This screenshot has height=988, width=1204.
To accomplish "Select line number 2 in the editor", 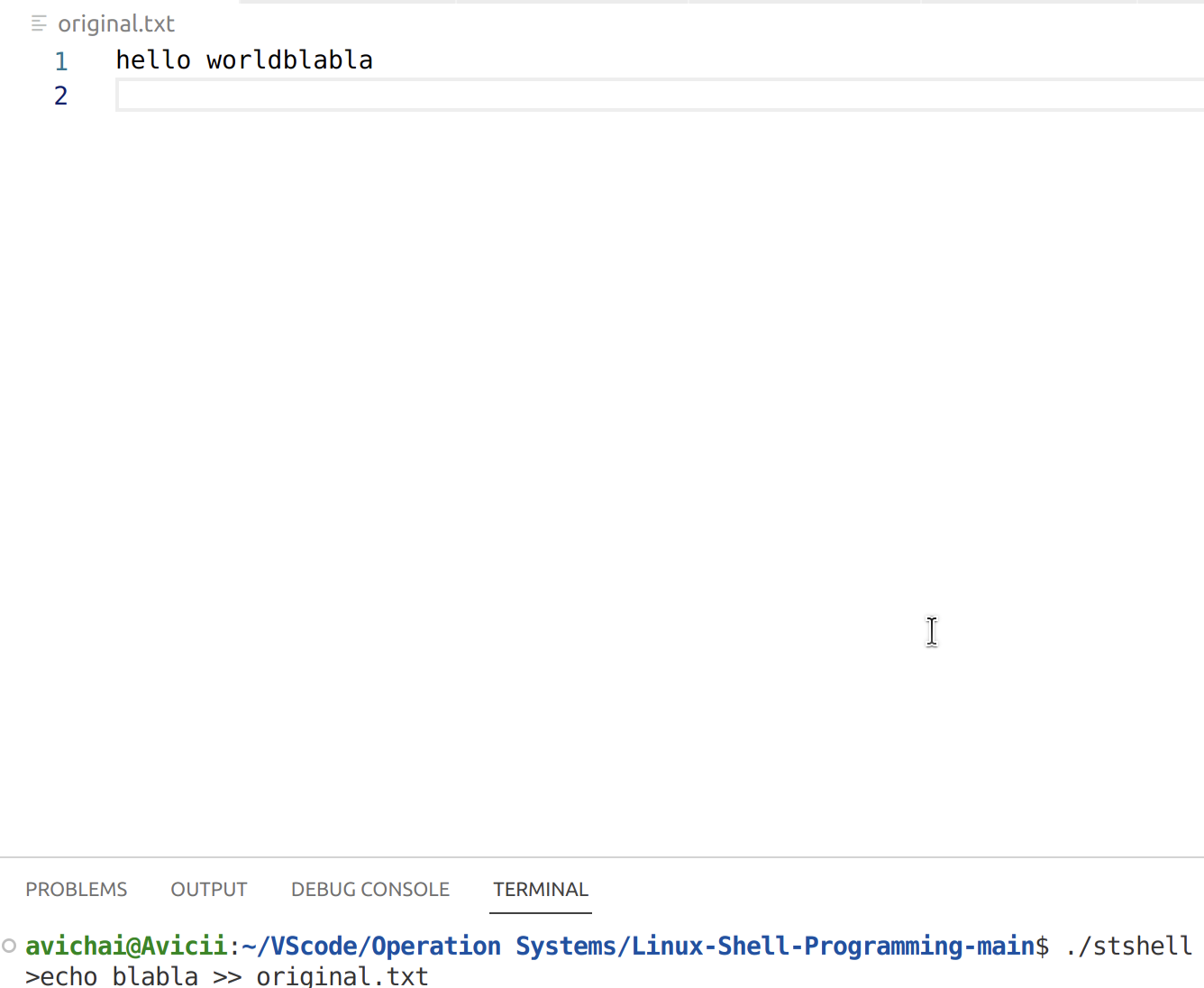I will coord(60,95).
